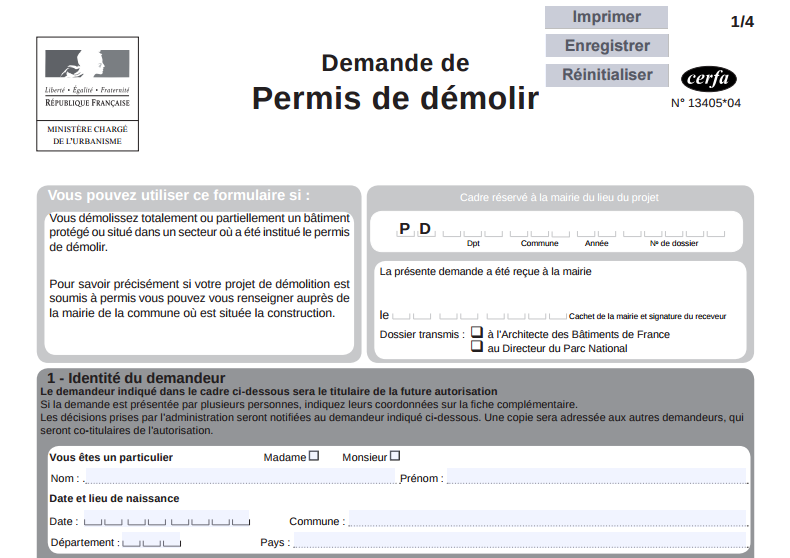790x558 pixels.
Task: Click the birth Commune input field
Action: [546, 520]
